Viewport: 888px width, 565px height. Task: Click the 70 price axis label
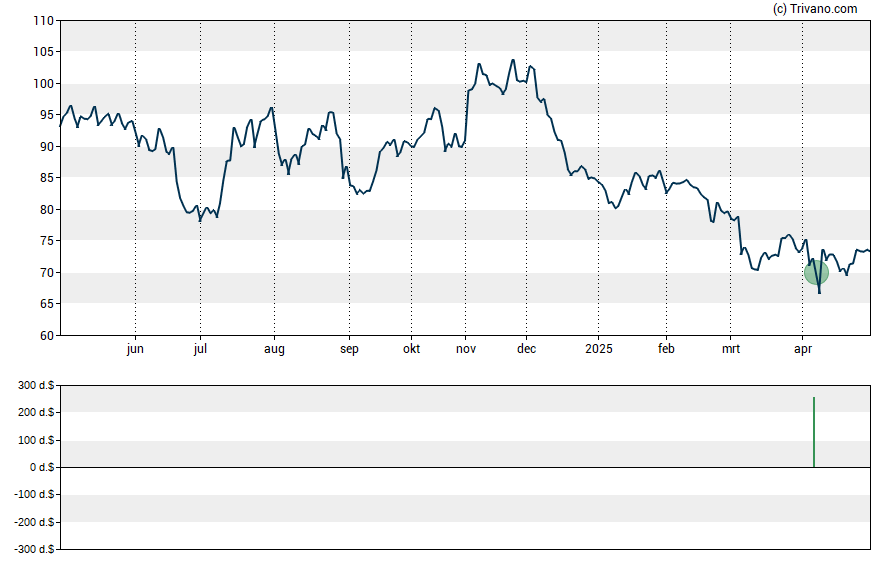46,272
